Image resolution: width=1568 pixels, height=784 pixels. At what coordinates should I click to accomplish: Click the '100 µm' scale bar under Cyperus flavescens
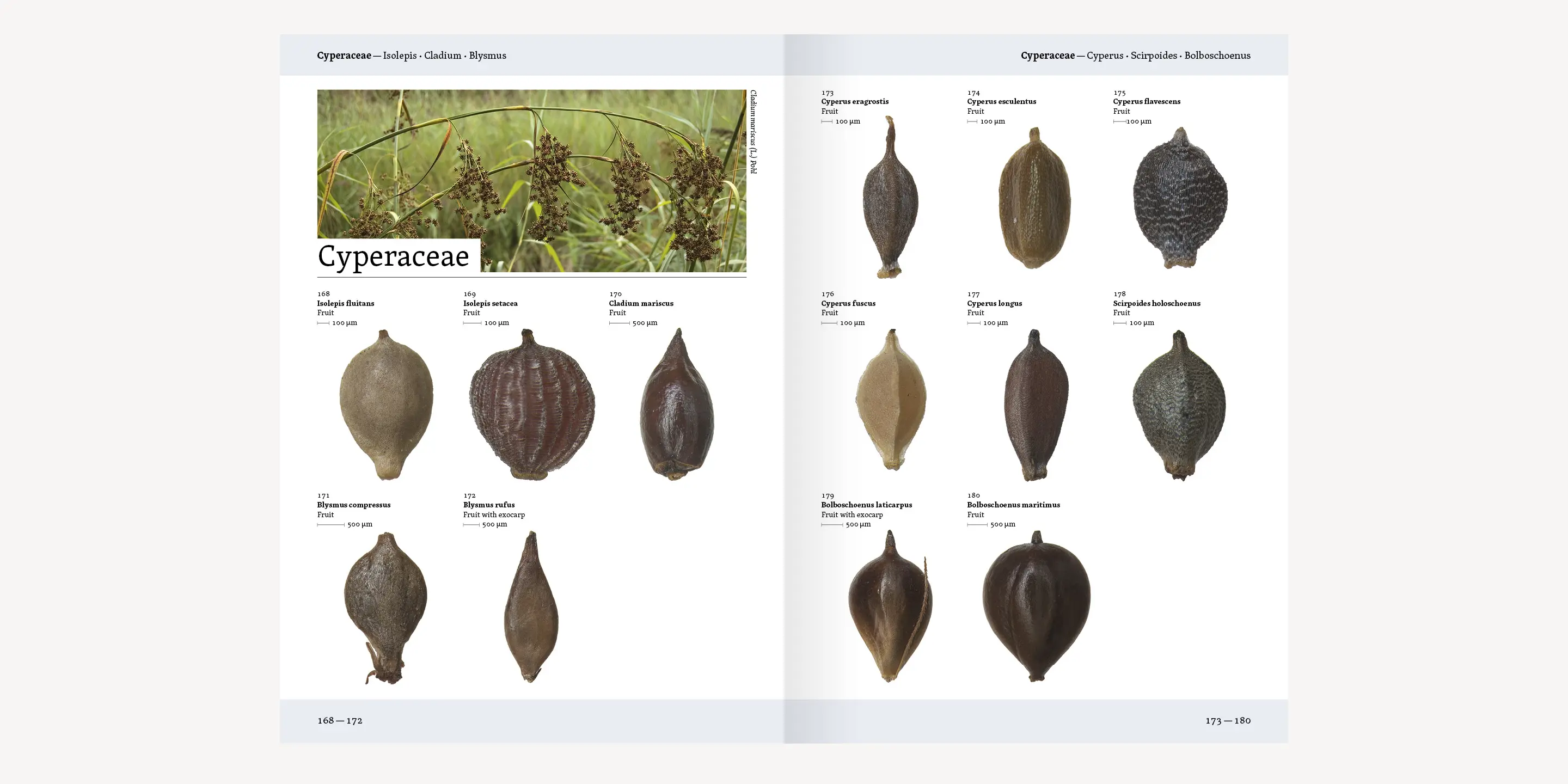pyautogui.click(x=1132, y=122)
